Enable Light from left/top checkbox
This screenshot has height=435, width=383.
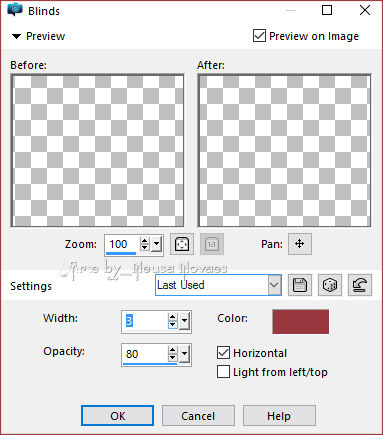pyautogui.click(x=223, y=371)
